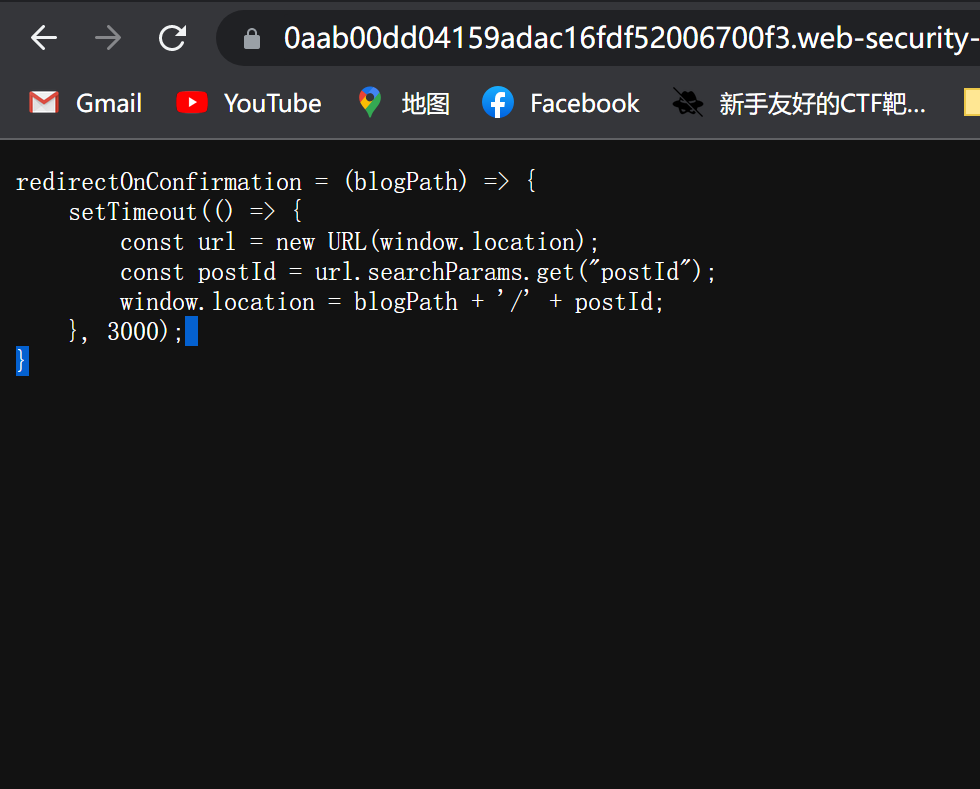This screenshot has width=980, height=789.
Task: Click the highlighted closing brace at line end
Action: click(191, 331)
